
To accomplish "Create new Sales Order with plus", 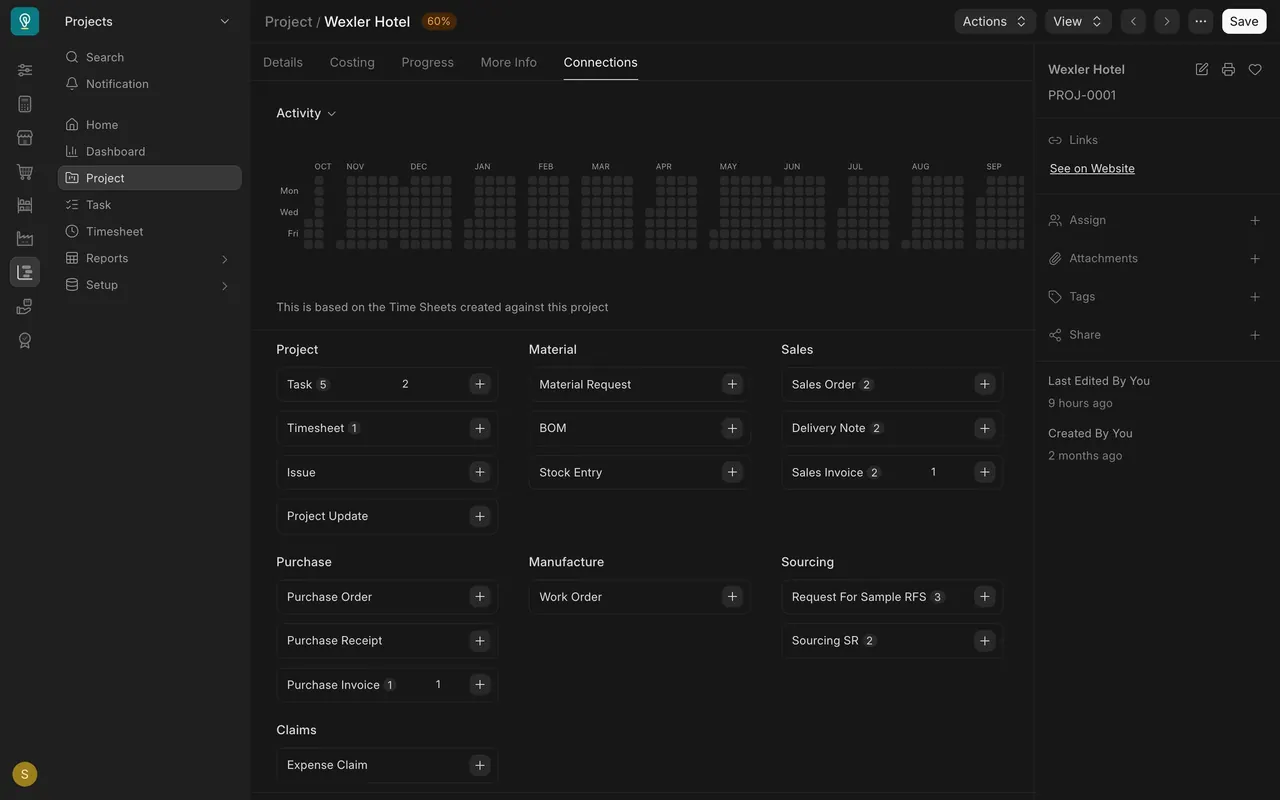I will pos(985,384).
